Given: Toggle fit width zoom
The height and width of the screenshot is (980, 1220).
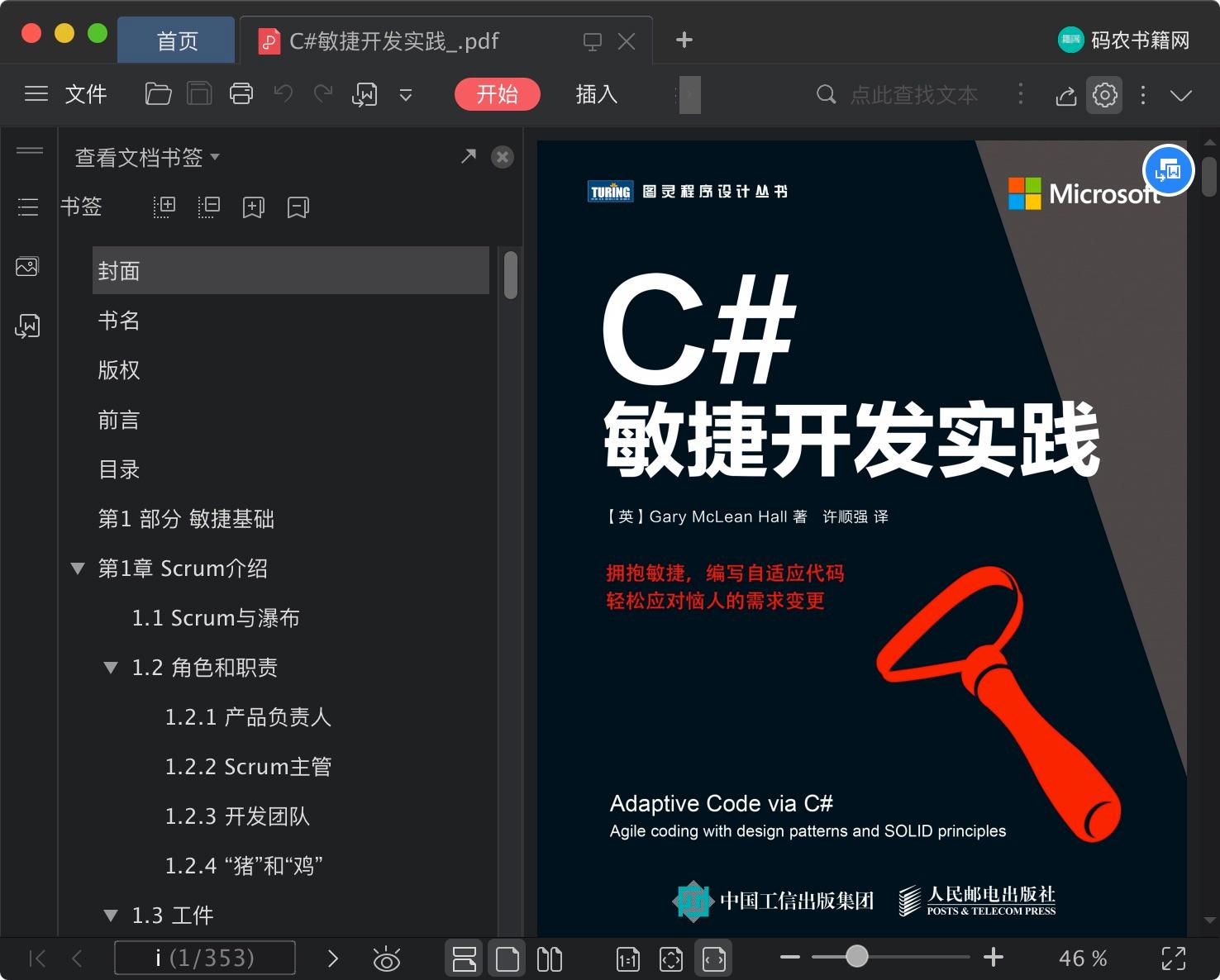Looking at the screenshot, I should click(714, 959).
